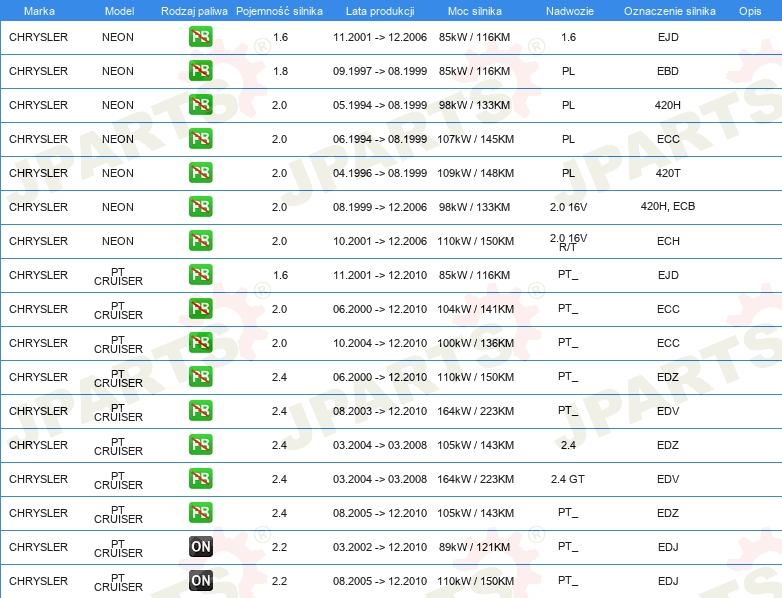Select production years 06.1994 -> 08.1999

(380, 139)
